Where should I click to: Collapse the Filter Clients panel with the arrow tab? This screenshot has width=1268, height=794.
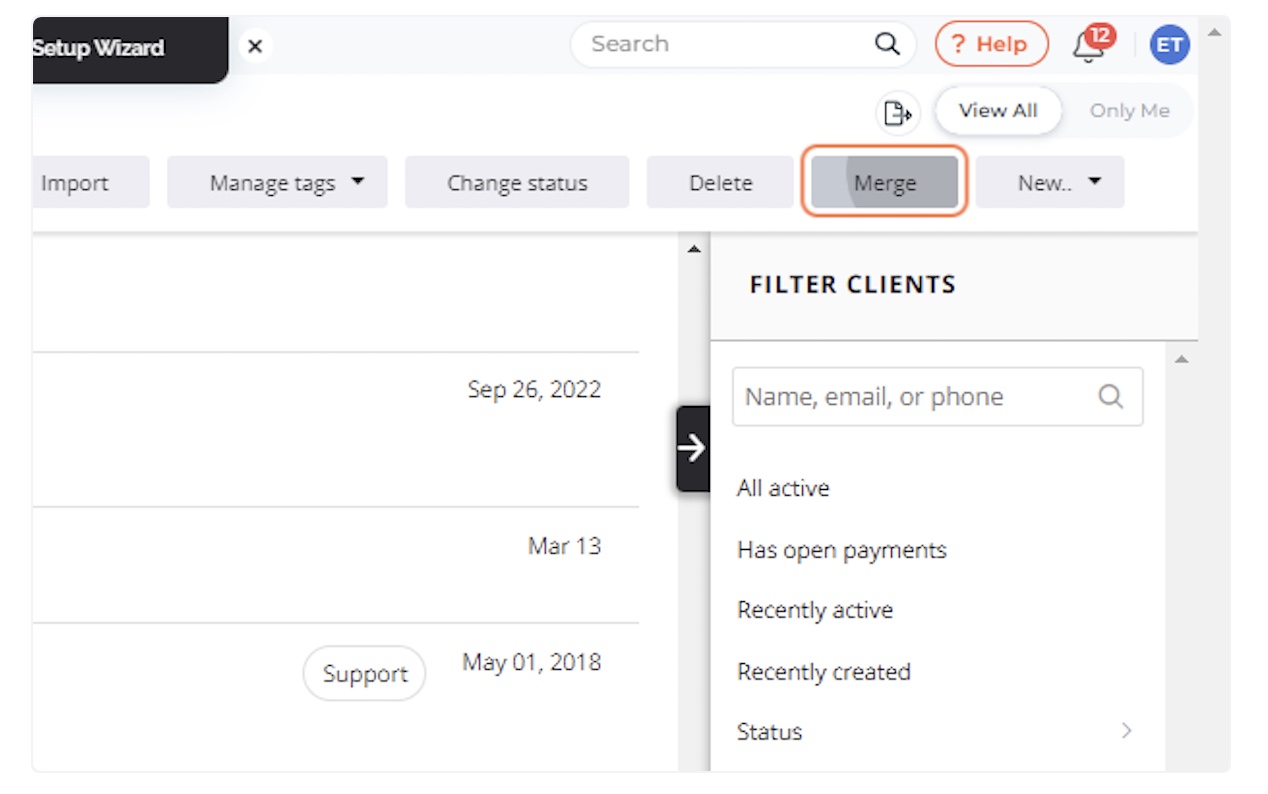pos(692,449)
